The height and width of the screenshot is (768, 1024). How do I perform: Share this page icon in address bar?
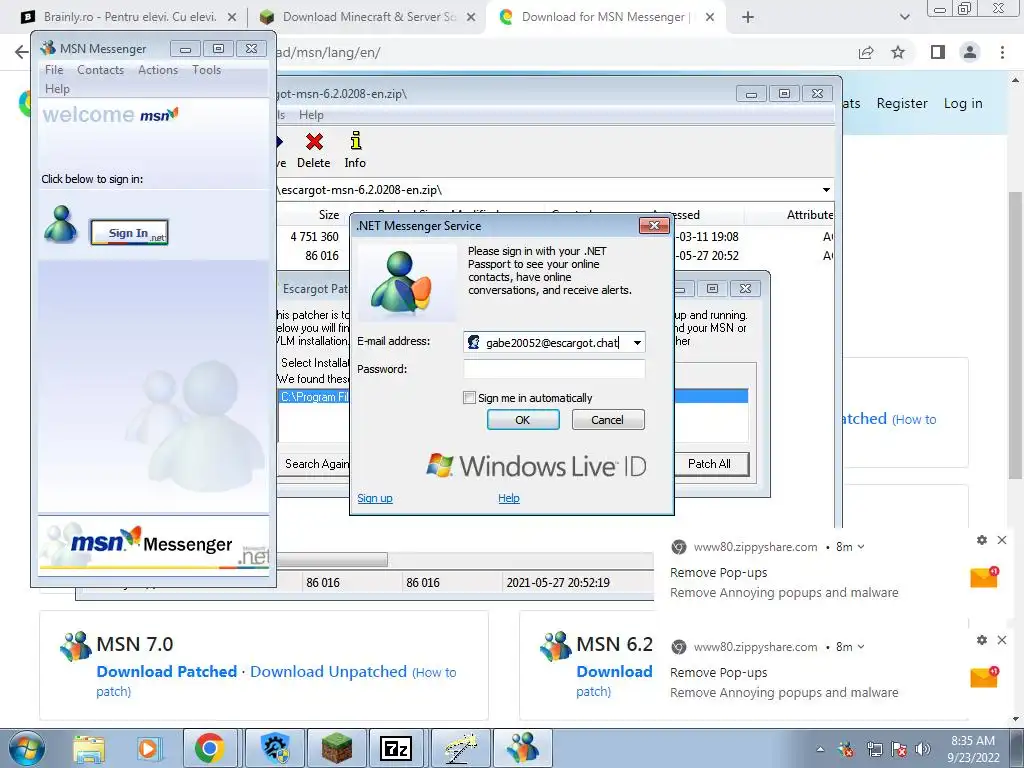[x=866, y=52]
